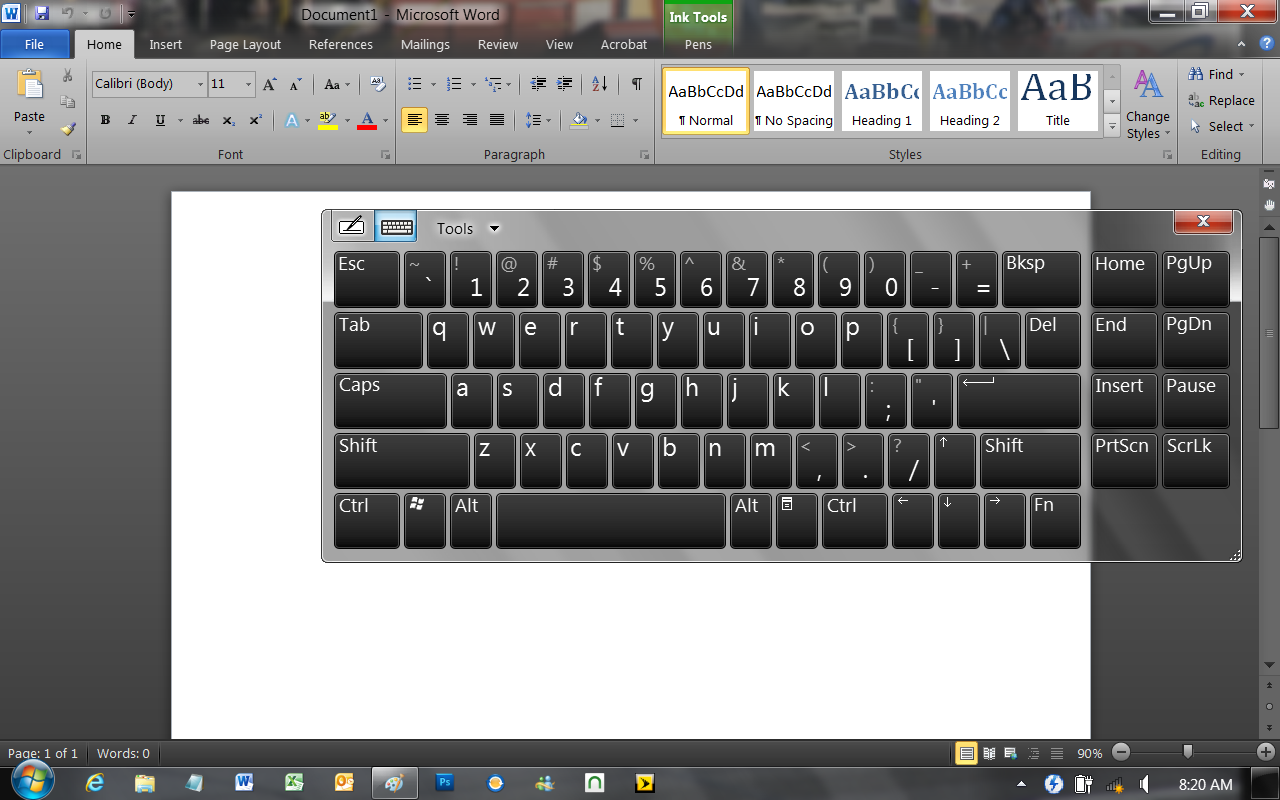1280x800 pixels.
Task: Open the Tools menu of input panel
Action: pyautogui.click(x=467, y=228)
